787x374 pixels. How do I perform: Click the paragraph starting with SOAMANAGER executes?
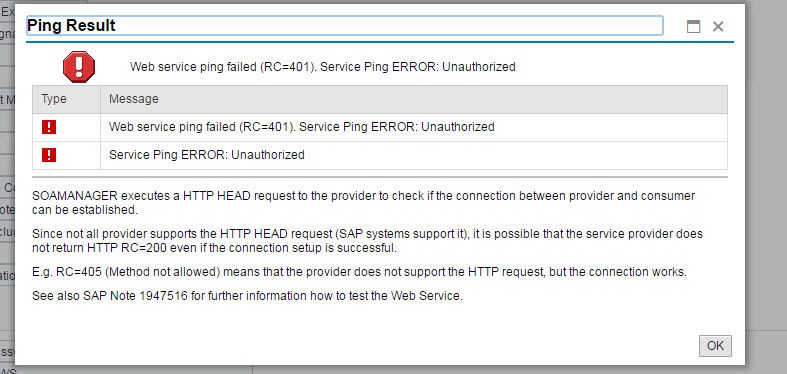point(363,203)
